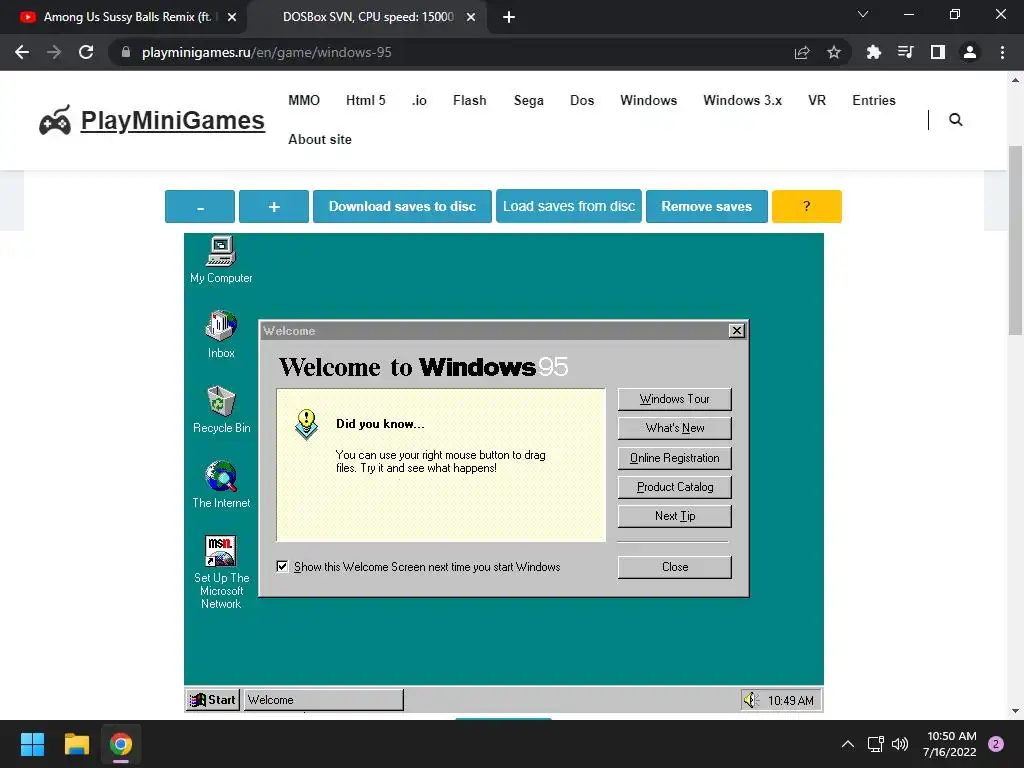Click the network tray icon
This screenshot has width=1024, height=768.
coord(875,744)
